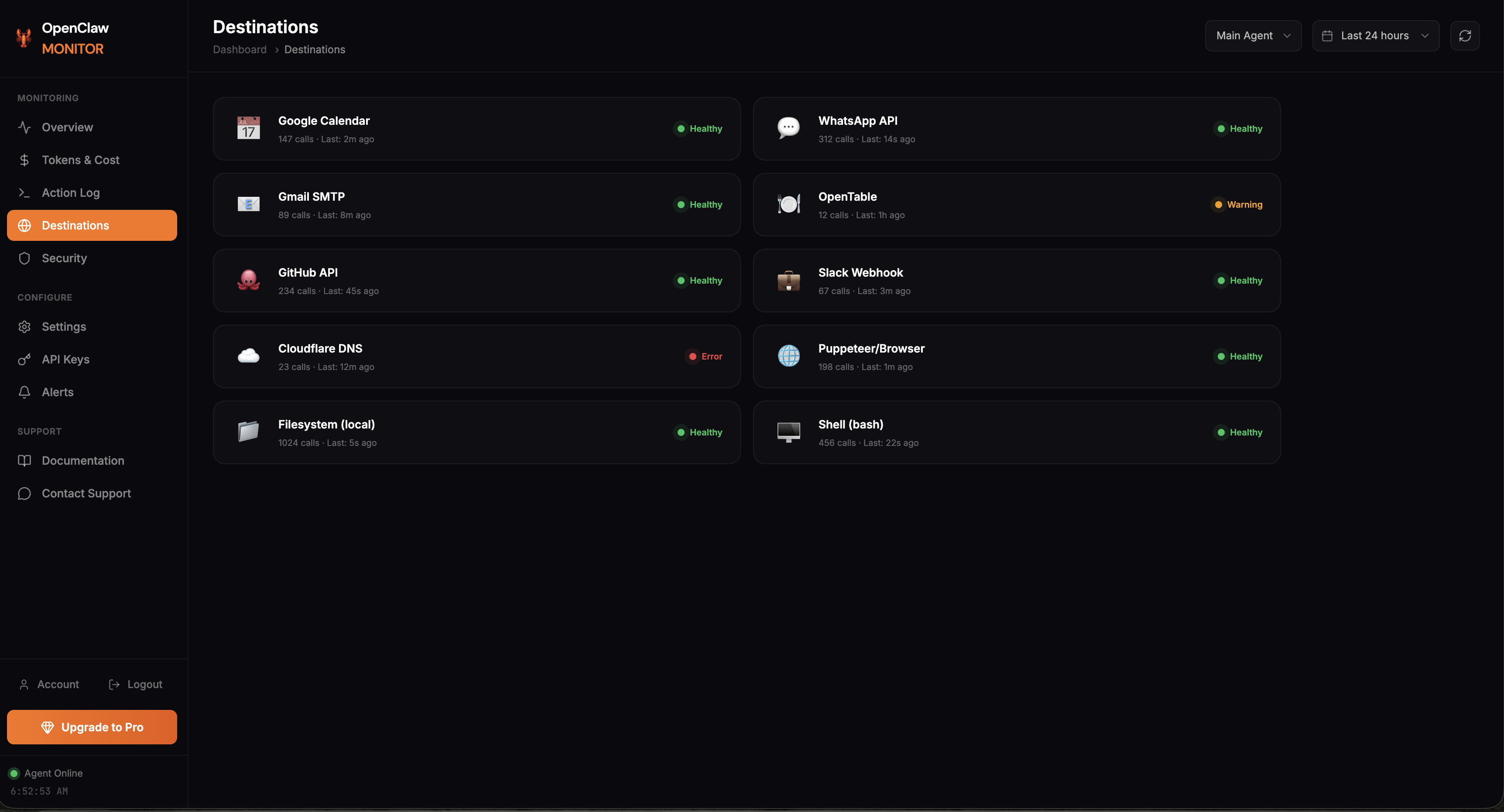The height and width of the screenshot is (812, 1504).
Task: Open the Main Agent dropdown
Action: (1253, 36)
